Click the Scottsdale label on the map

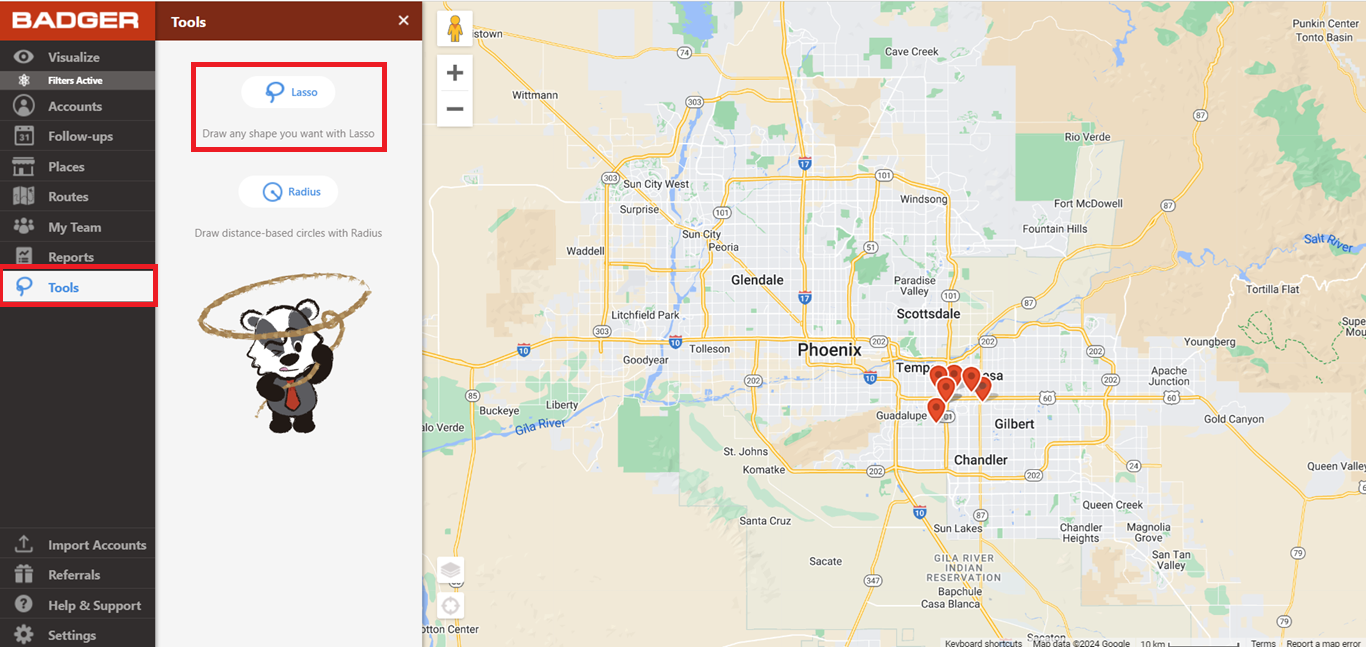928,314
